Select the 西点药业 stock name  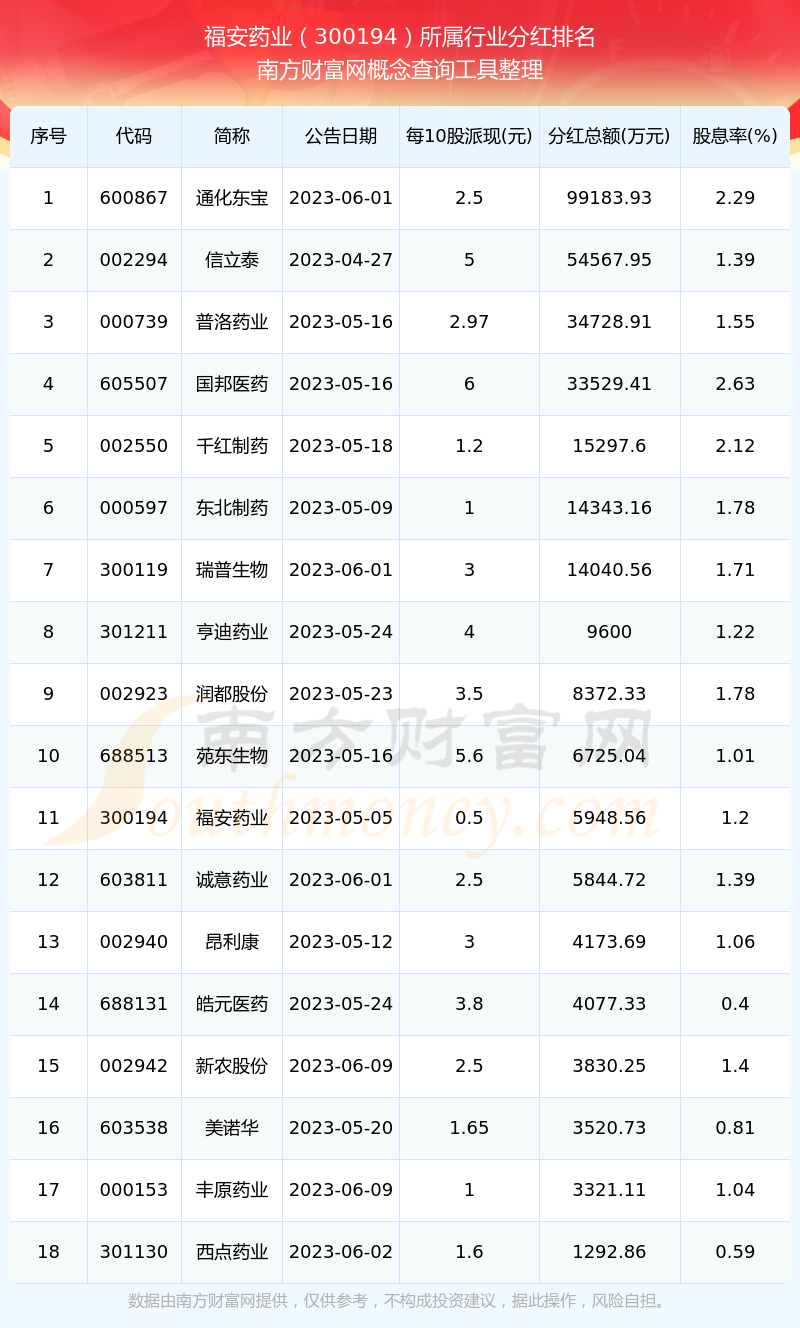point(232,1252)
